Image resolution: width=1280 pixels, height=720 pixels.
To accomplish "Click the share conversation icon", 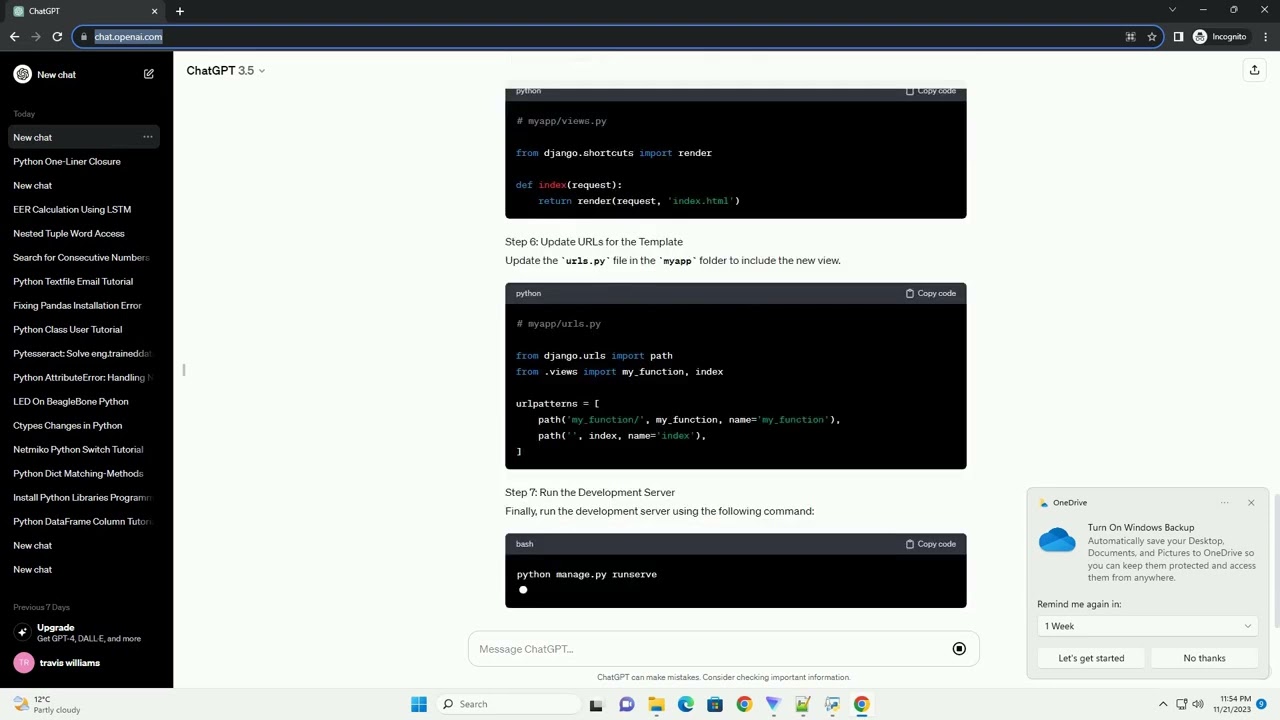I will tap(1254, 70).
